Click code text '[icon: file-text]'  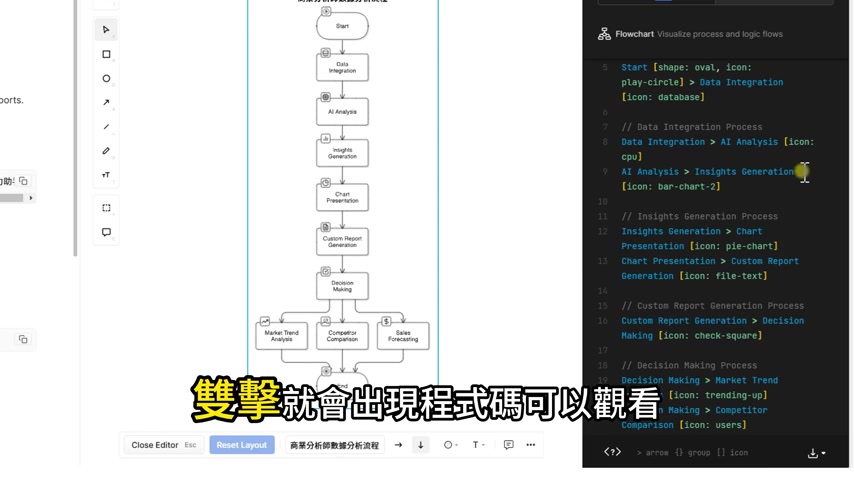723,276
